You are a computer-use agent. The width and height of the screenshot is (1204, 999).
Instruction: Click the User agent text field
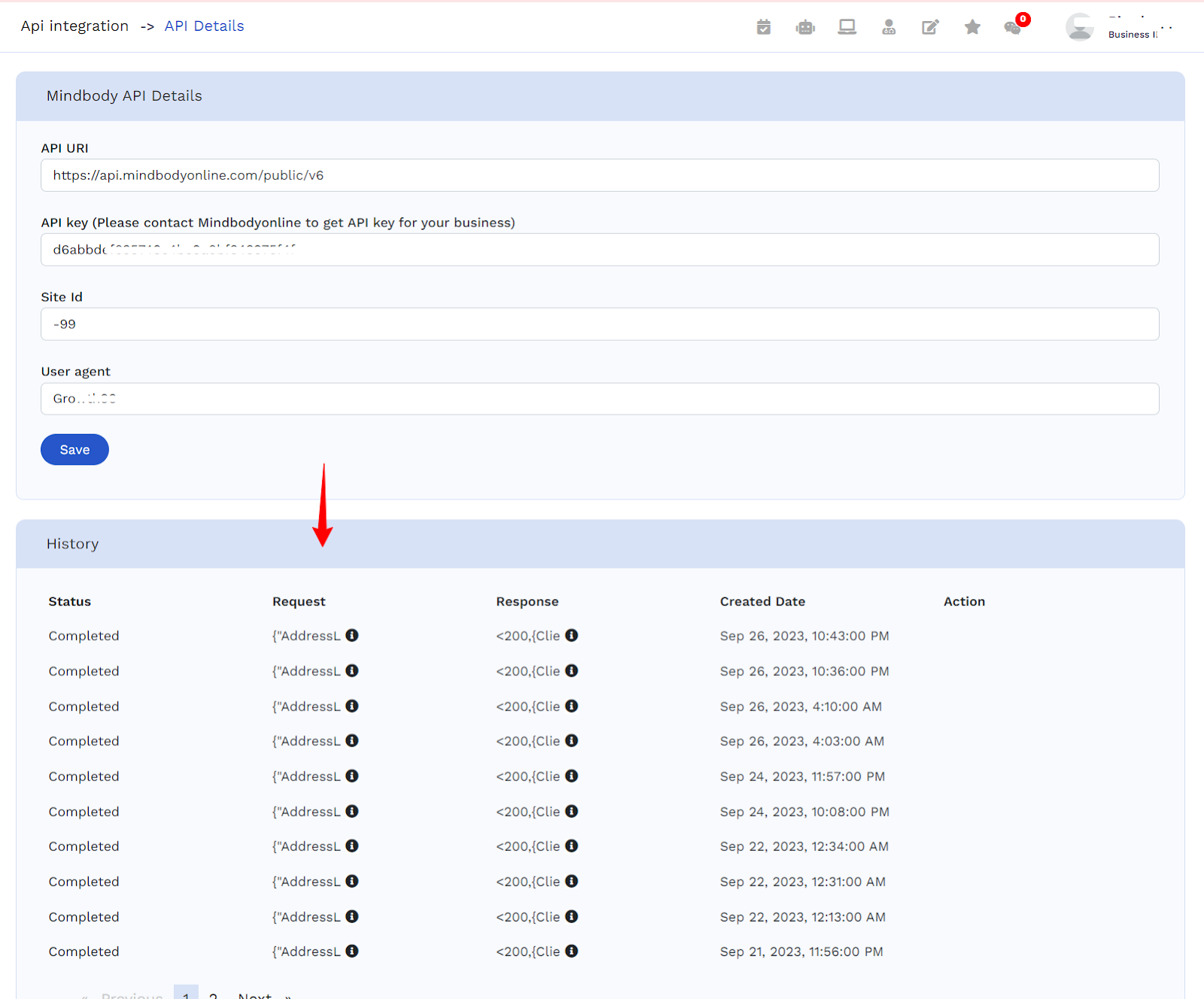600,399
